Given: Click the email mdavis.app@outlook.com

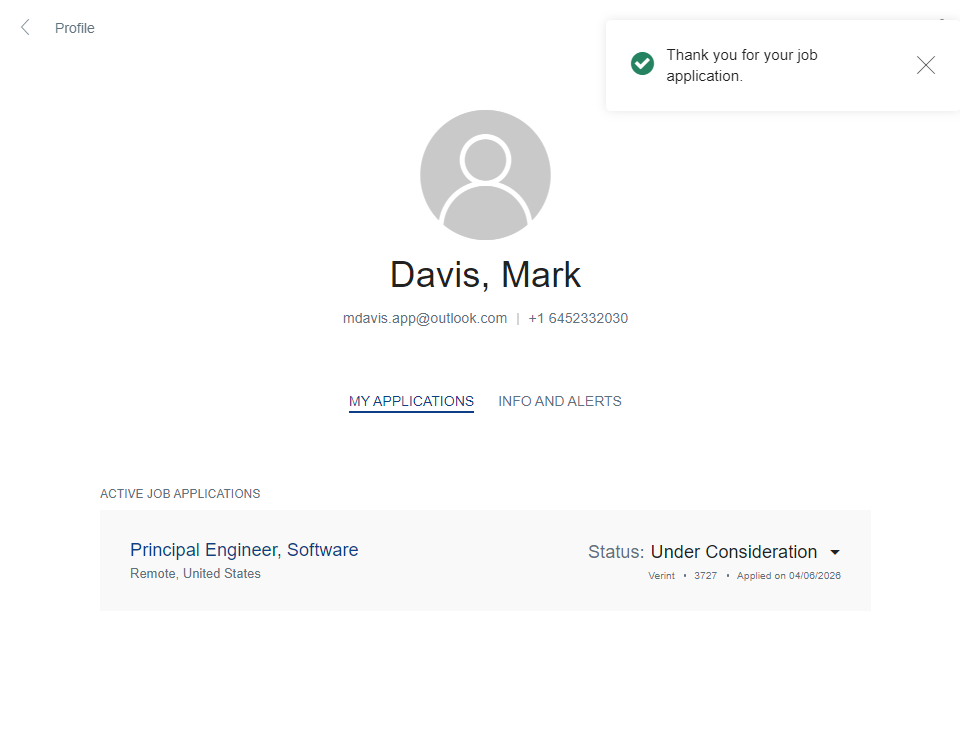Looking at the screenshot, I should pyautogui.click(x=425, y=318).
